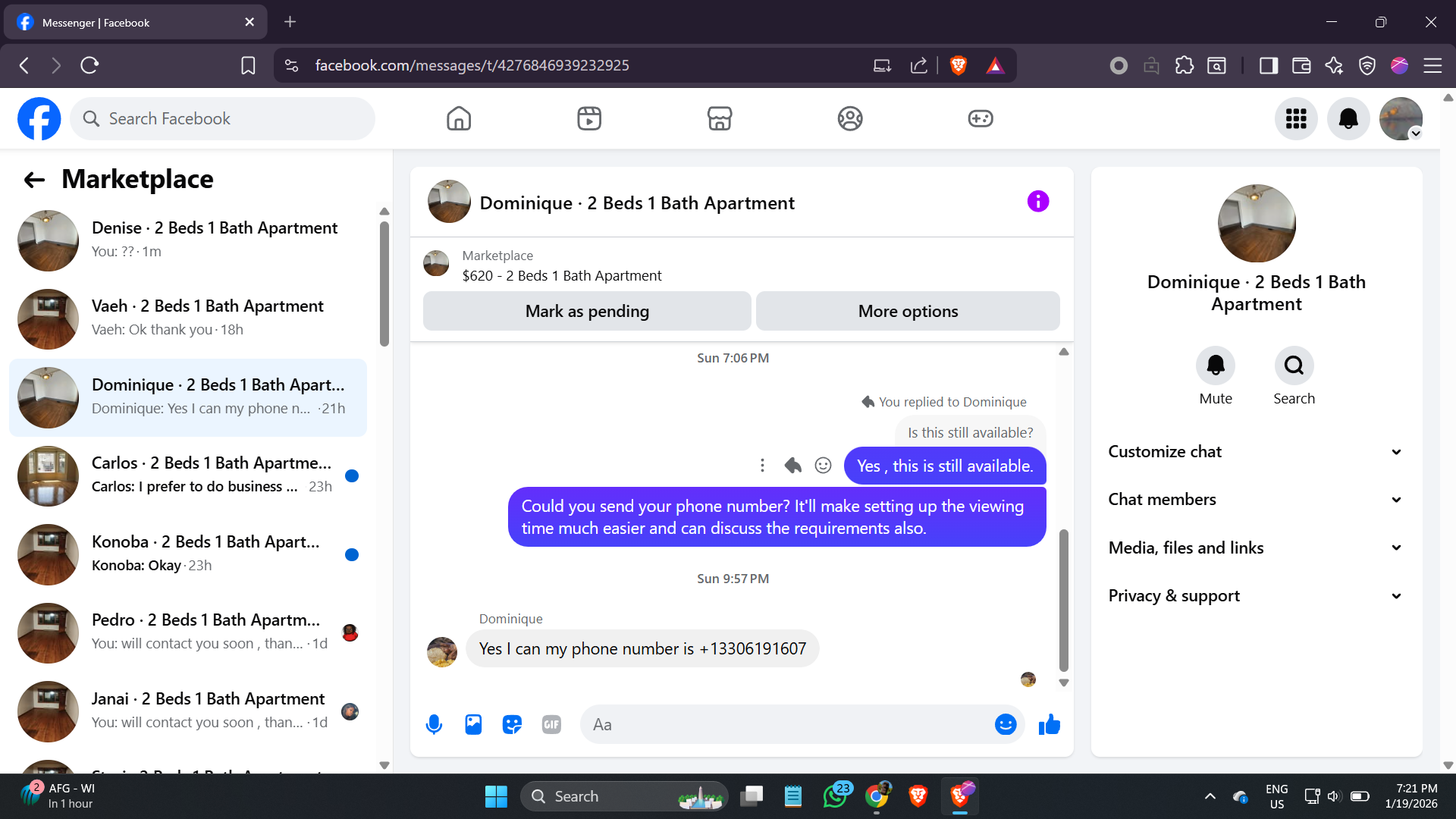Open the emoji picker in message box
The width and height of the screenshot is (1456, 819).
tap(1005, 725)
